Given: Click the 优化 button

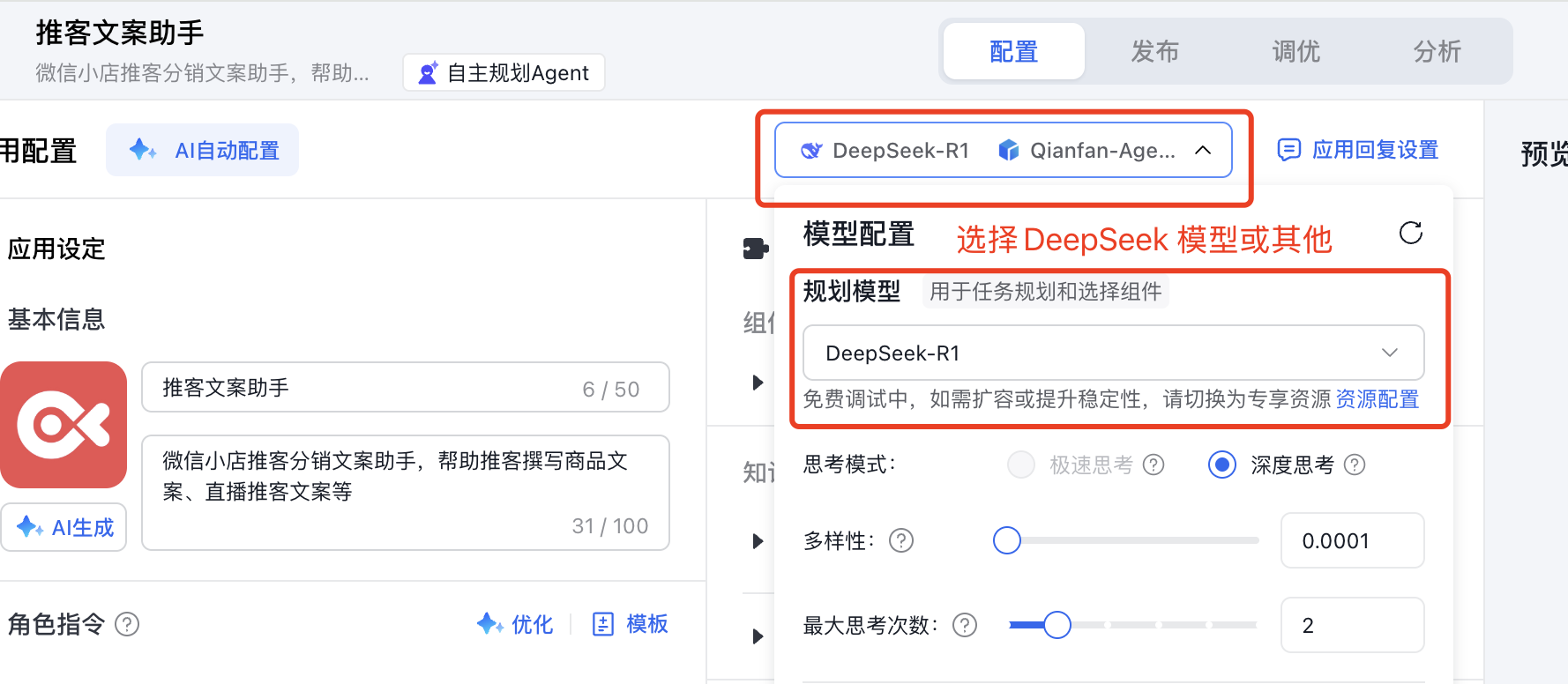Looking at the screenshot, I should click(x=515, y=624).
